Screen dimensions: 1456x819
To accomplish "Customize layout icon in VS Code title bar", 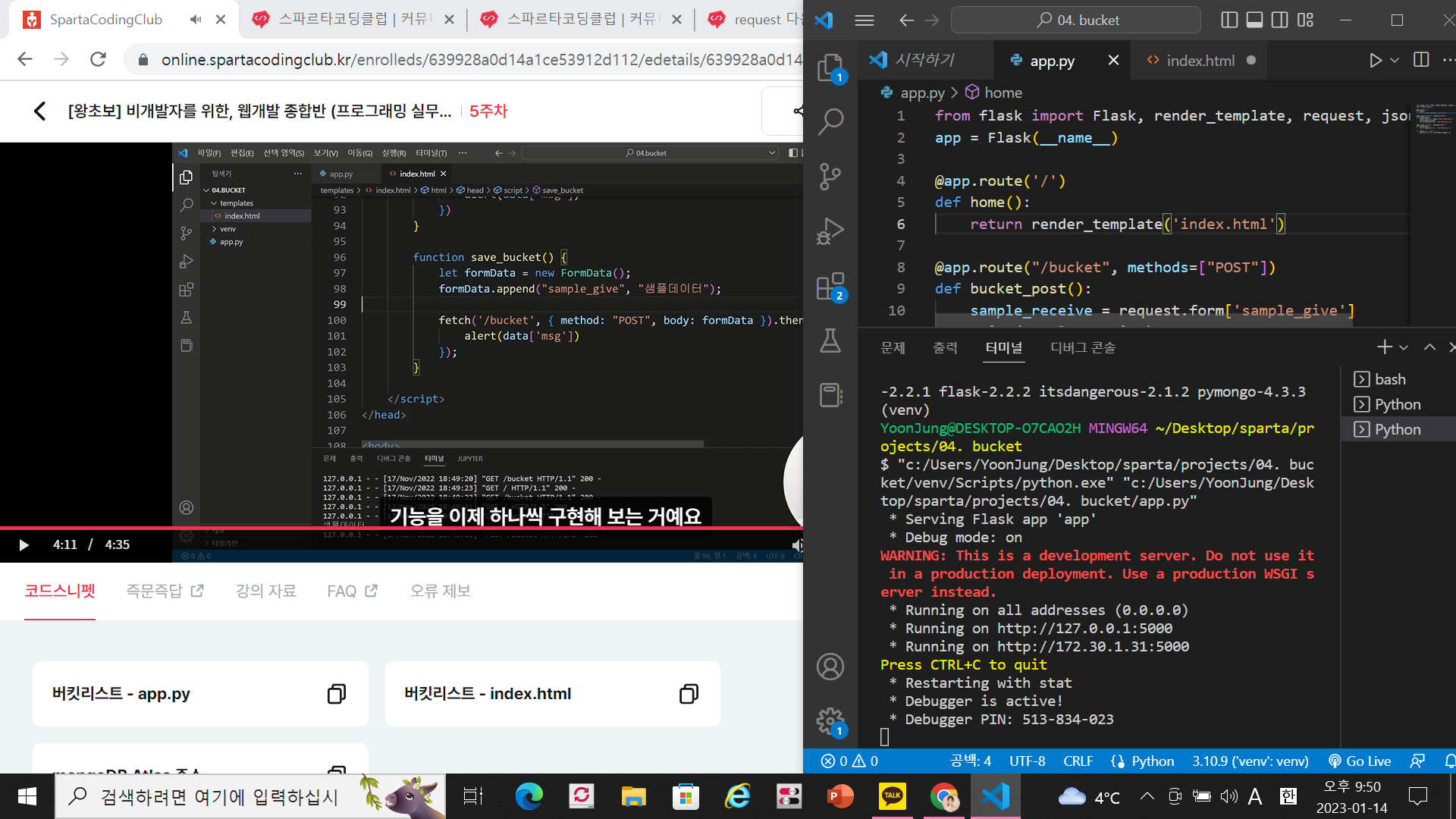I will tap(1305, 20).
